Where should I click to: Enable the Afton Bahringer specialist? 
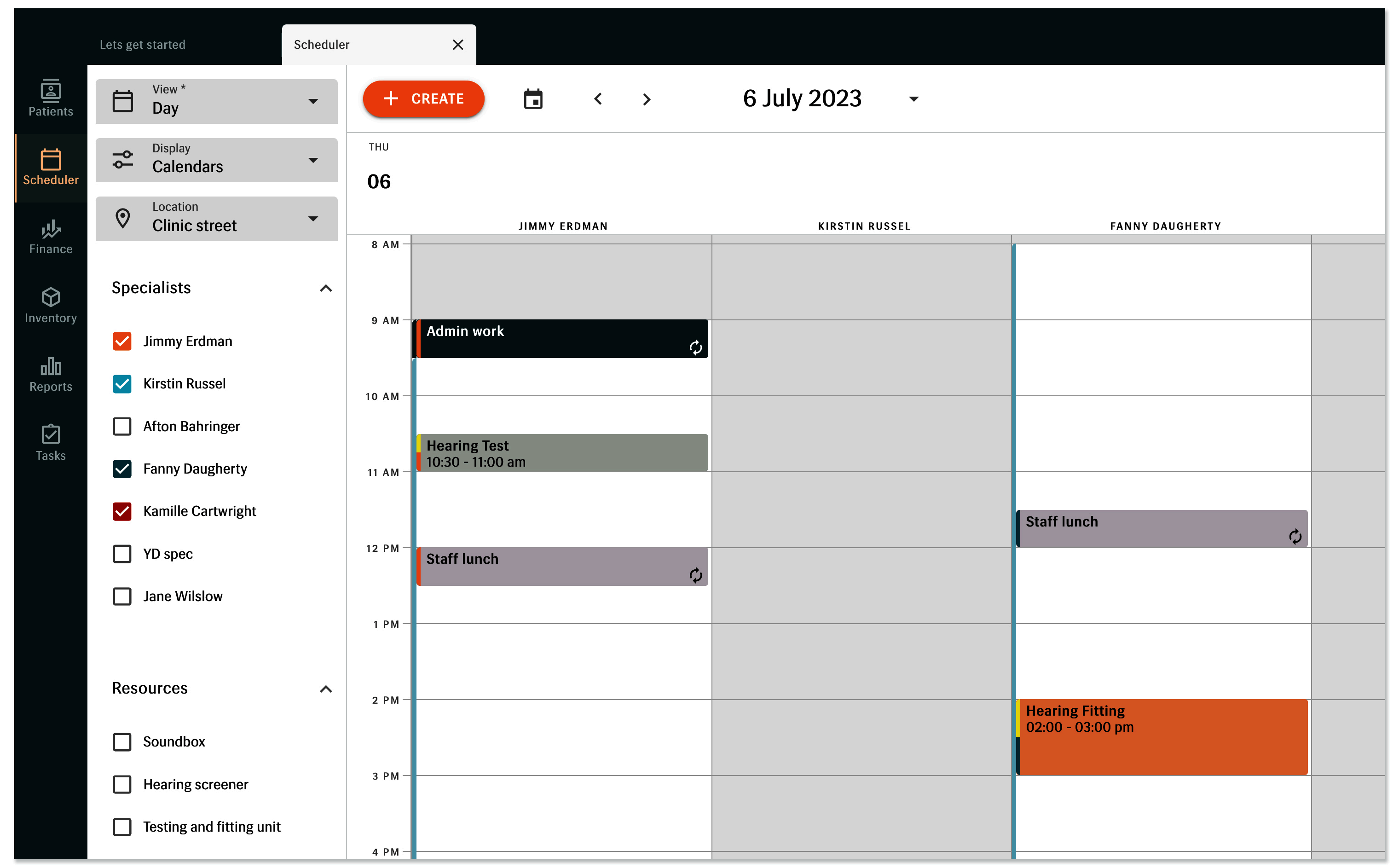[x=121, y=426]
